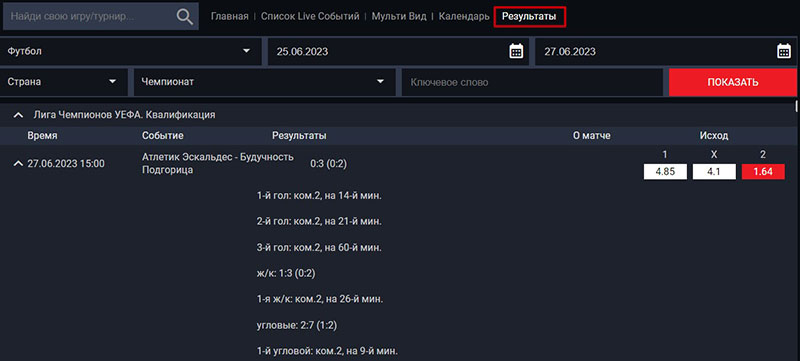Viewport: 800px width, 361px height.
Task: Click the 1-й угловой 9-й мин. line
Action: click(x=327, y=351)
